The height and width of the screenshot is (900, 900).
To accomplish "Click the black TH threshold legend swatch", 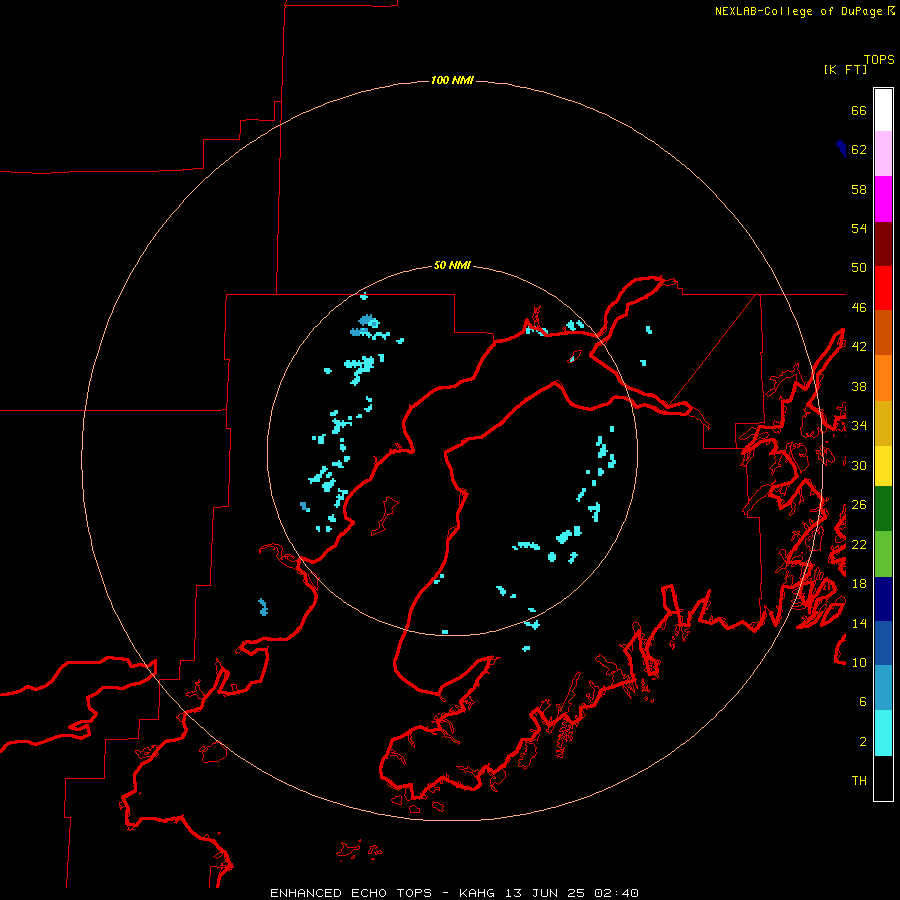I will (883, 778).
